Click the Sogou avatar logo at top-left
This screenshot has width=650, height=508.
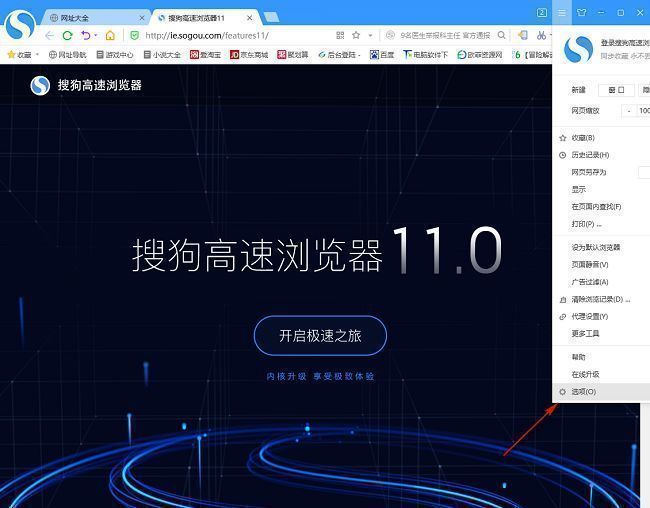tap(20, 26)
